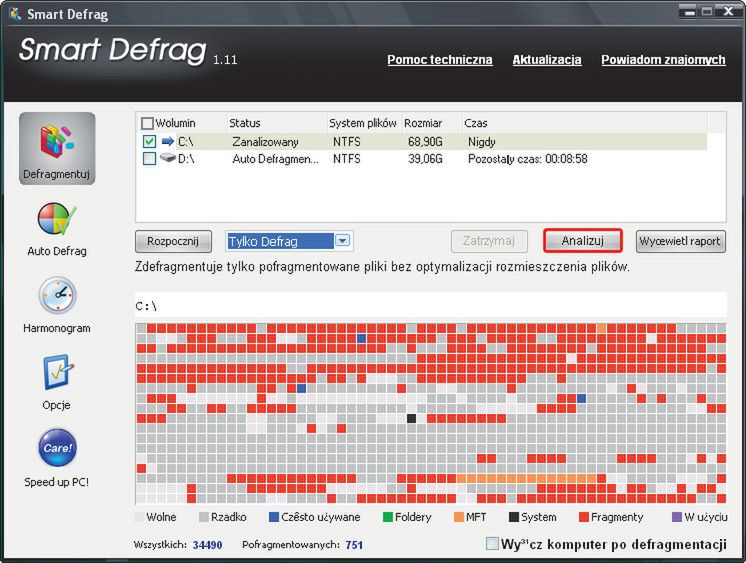
Task: Click the Rozpocznij button
Action: [x=173, y=241]
